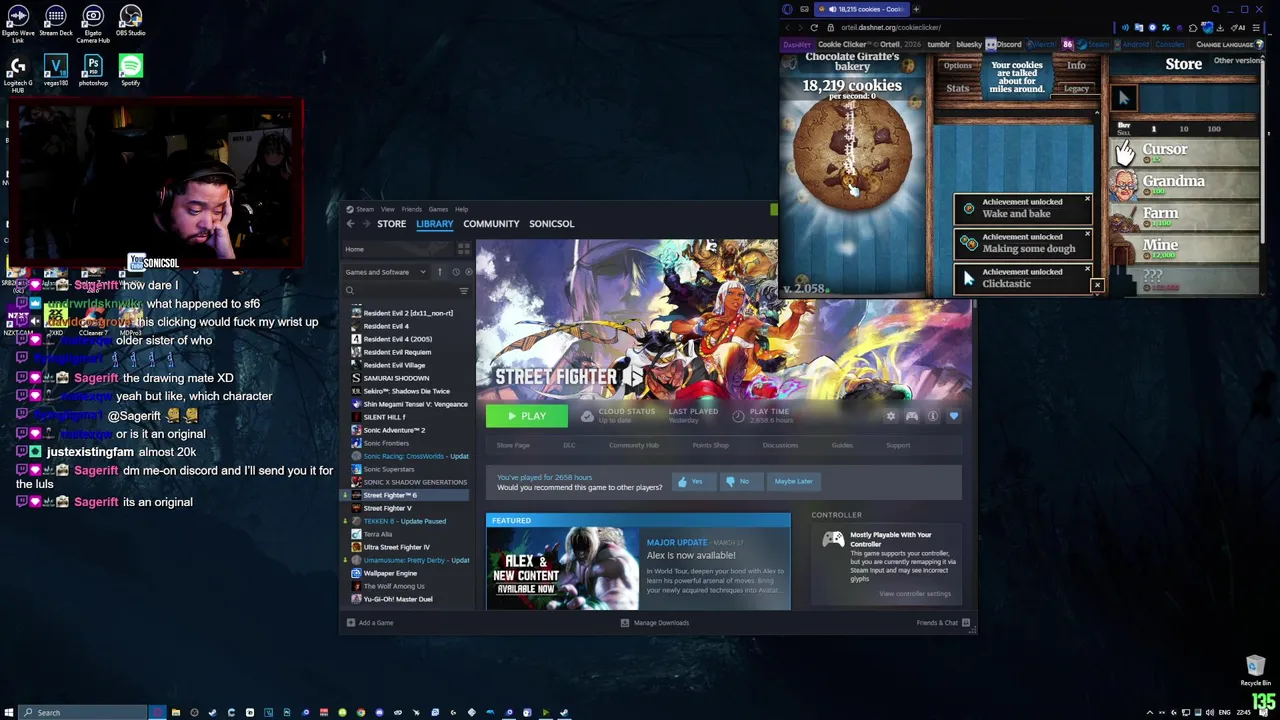
Task: Expand the Games and Software dropdown
Action: pos(386,272)
